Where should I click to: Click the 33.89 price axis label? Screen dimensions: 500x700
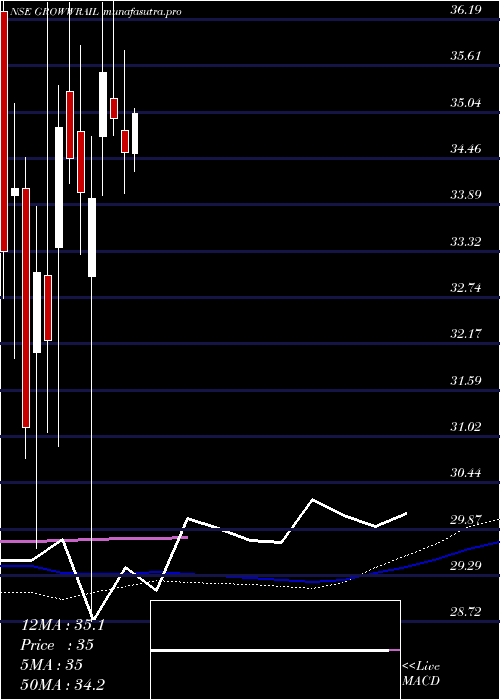pos(466,195)
